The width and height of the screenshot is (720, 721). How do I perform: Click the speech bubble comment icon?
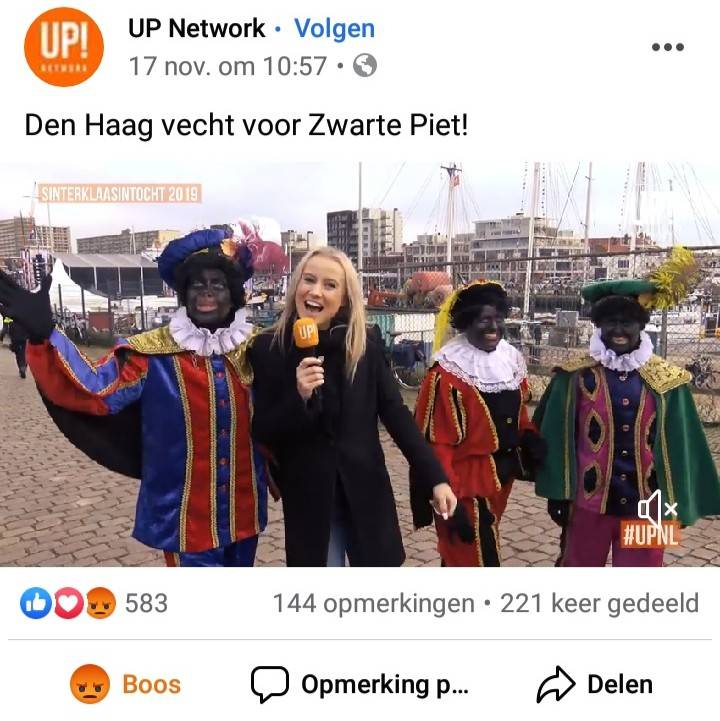pos(270,684)
